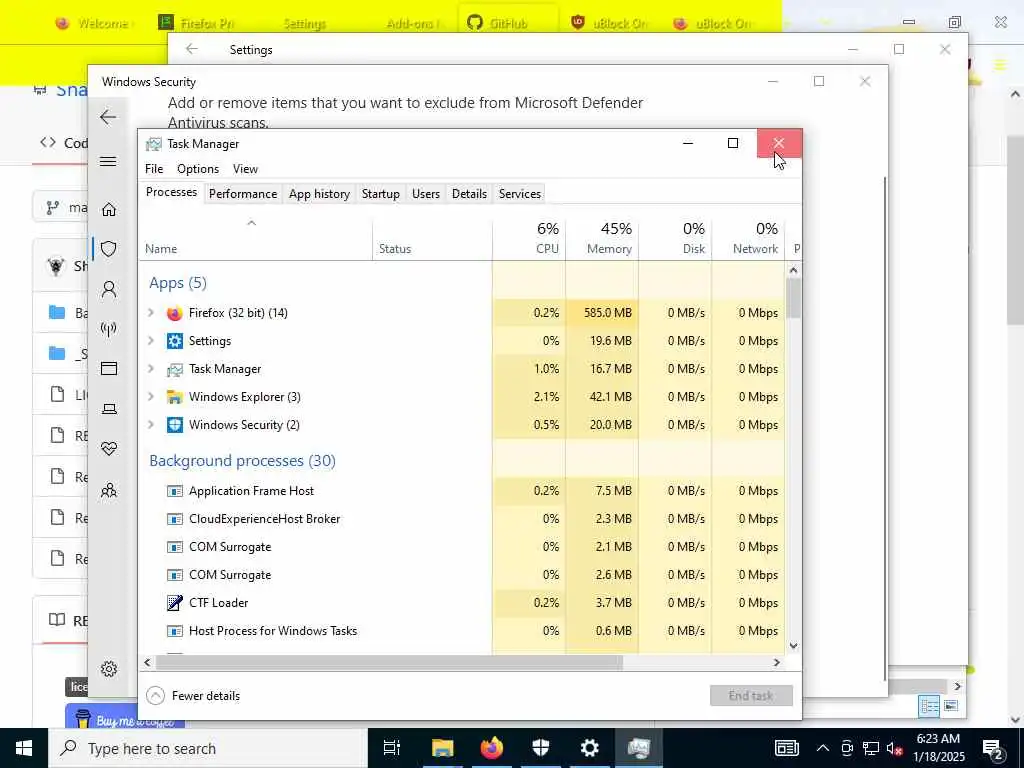Sort by the Disk column header

click(675, 238)
